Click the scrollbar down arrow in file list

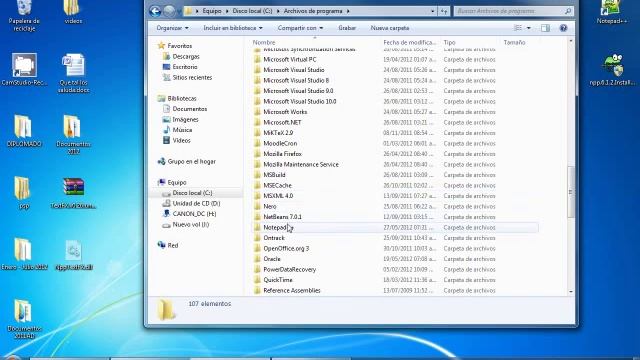coord(571,291)
